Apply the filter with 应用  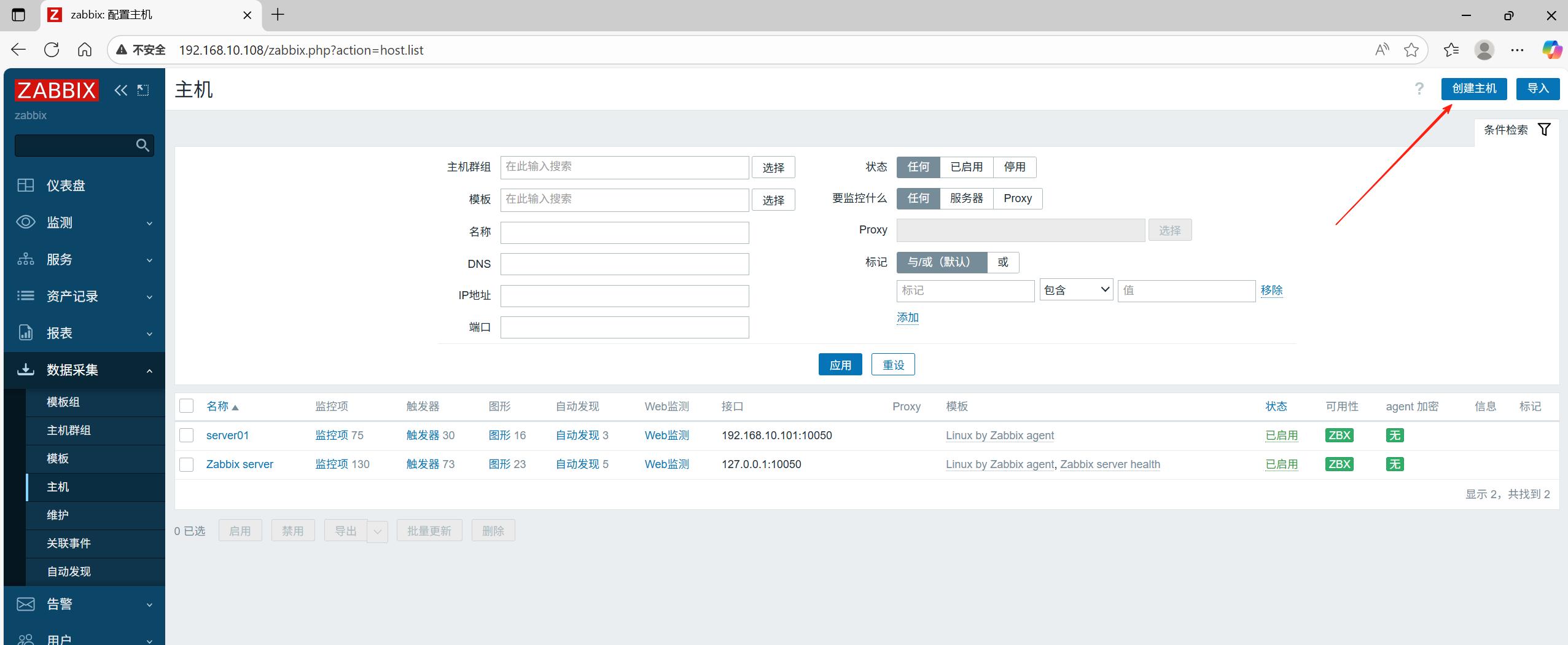pyautogui.click(x=840, y=364)
